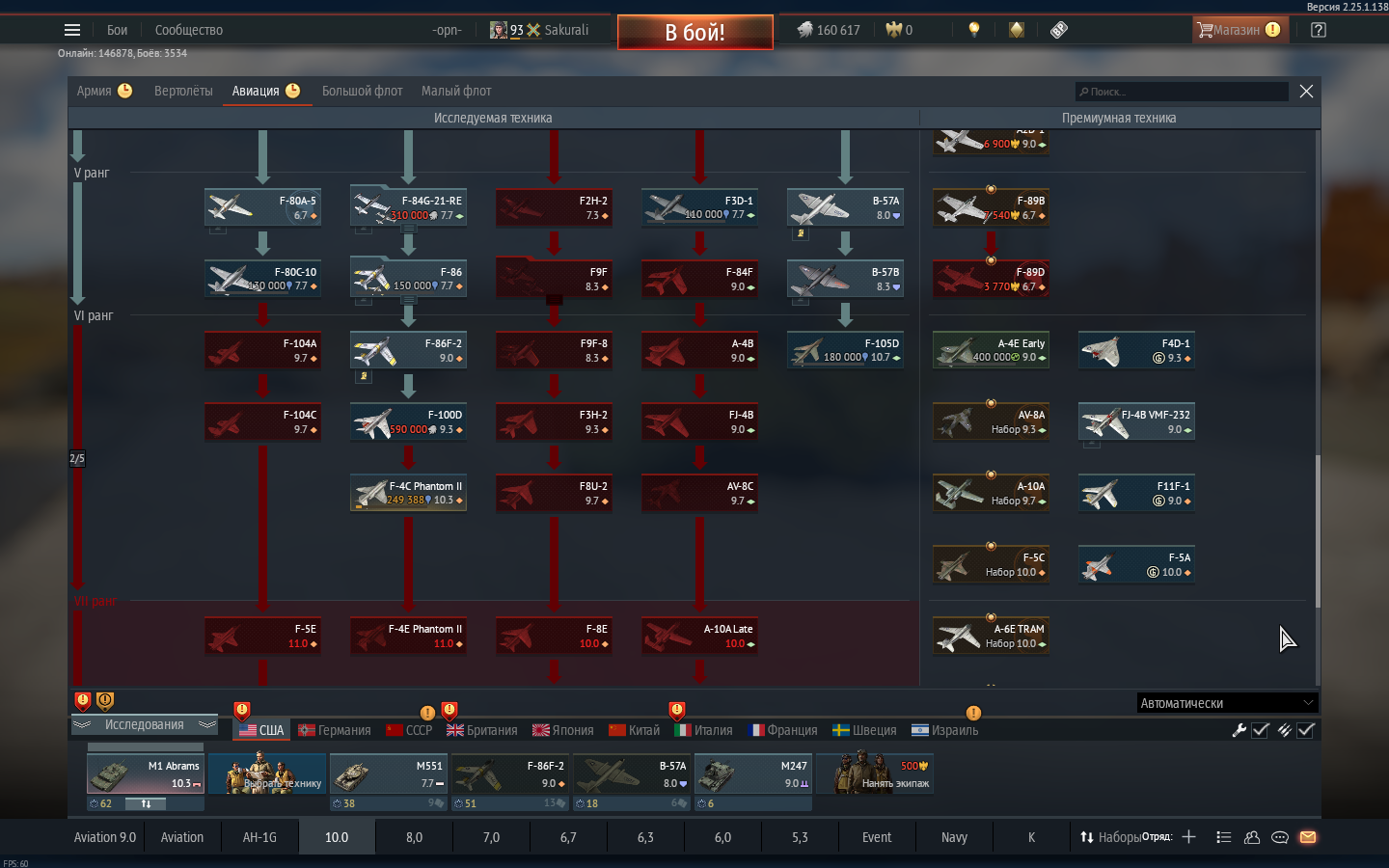This screenshot has height=868, width=1389.
Task: Select the Event preset
Action: (877, 837)
